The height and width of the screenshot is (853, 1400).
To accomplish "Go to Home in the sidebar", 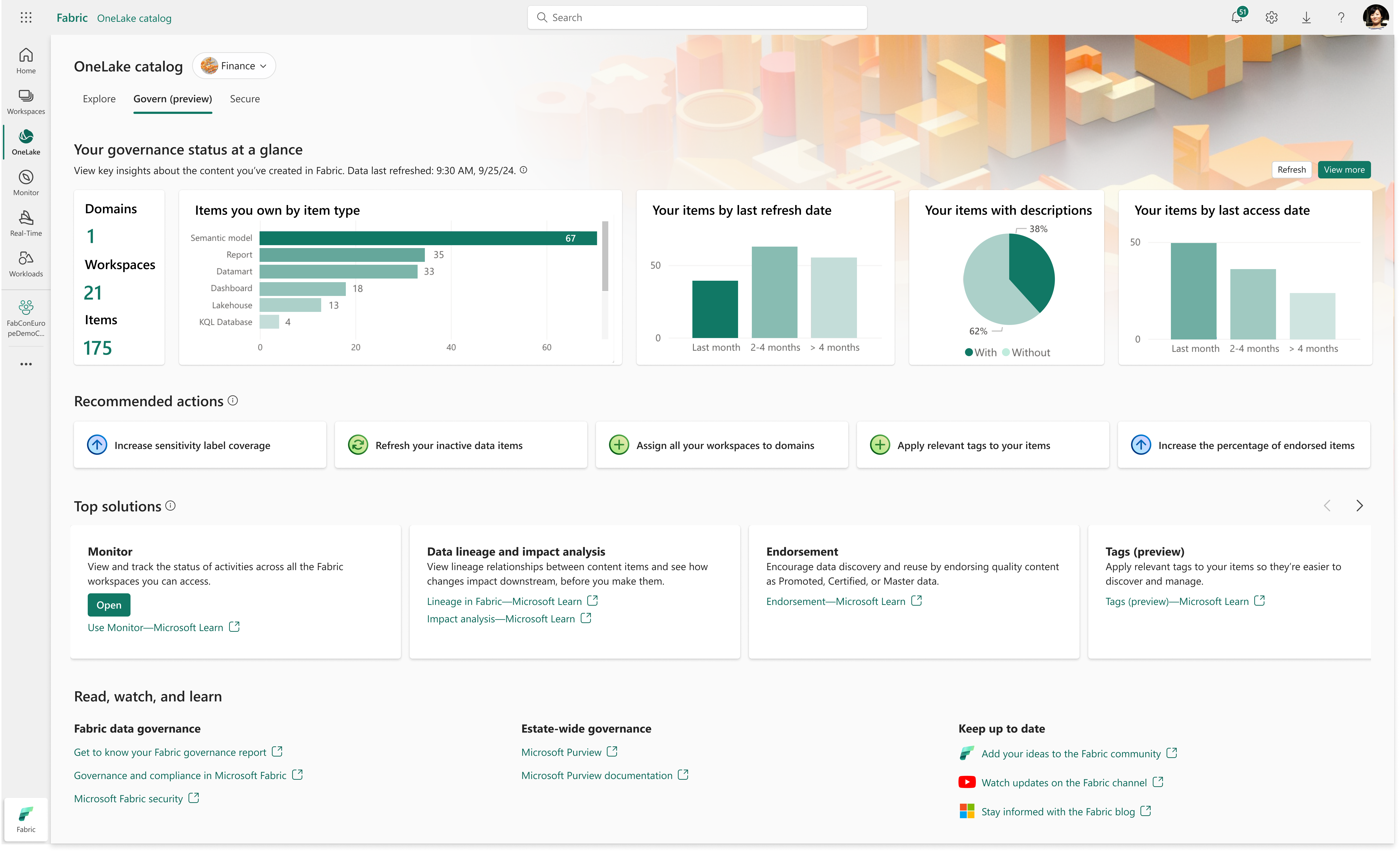I will click(x=26, y=61).
